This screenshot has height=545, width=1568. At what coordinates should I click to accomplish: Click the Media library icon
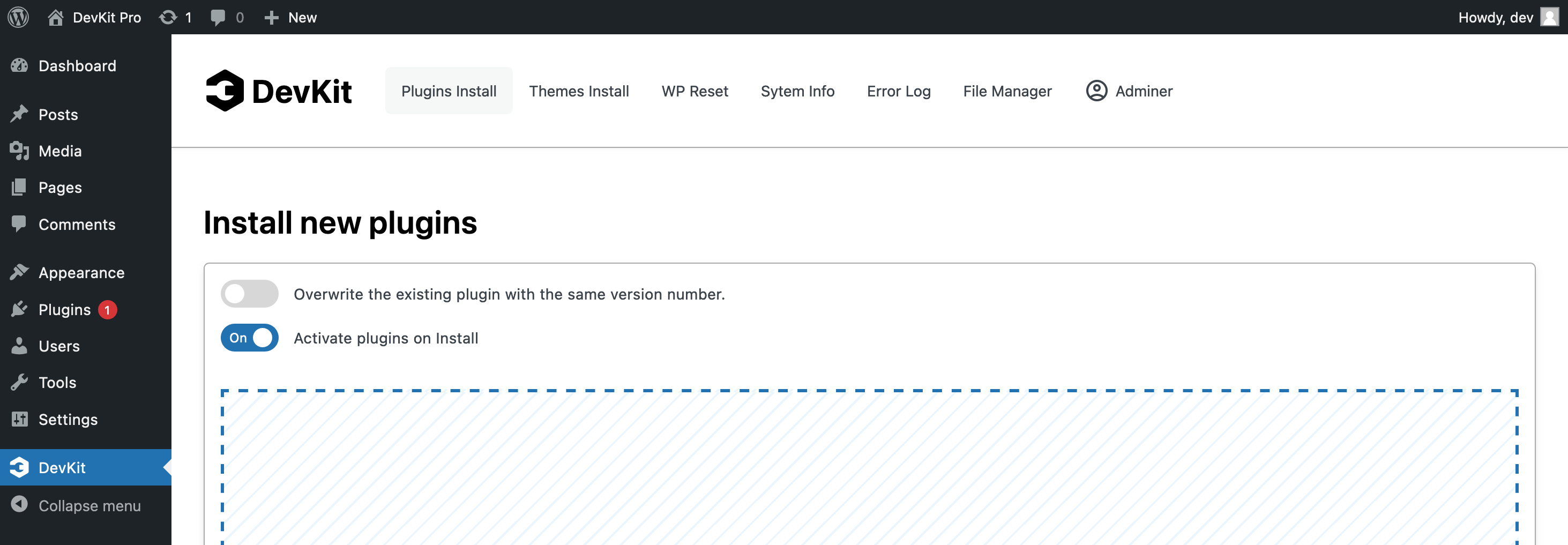point(19,151)
